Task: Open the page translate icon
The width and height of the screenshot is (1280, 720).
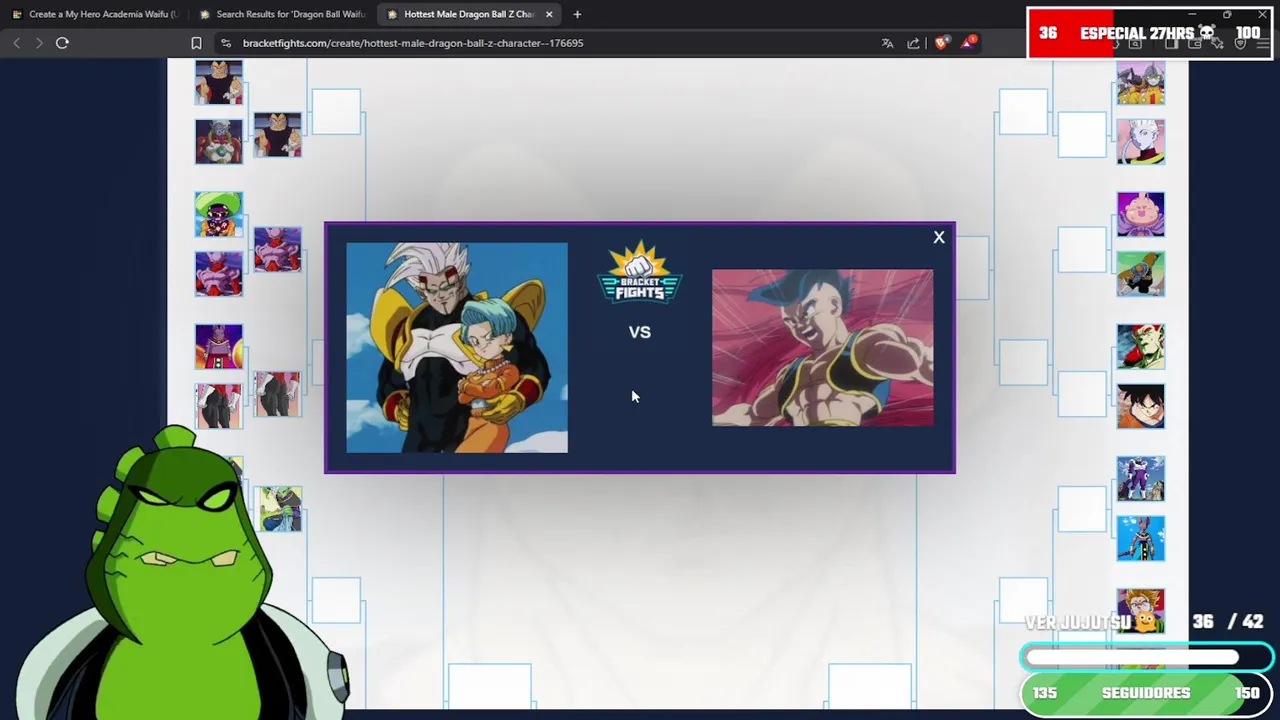Action: (x=887, y=43)
